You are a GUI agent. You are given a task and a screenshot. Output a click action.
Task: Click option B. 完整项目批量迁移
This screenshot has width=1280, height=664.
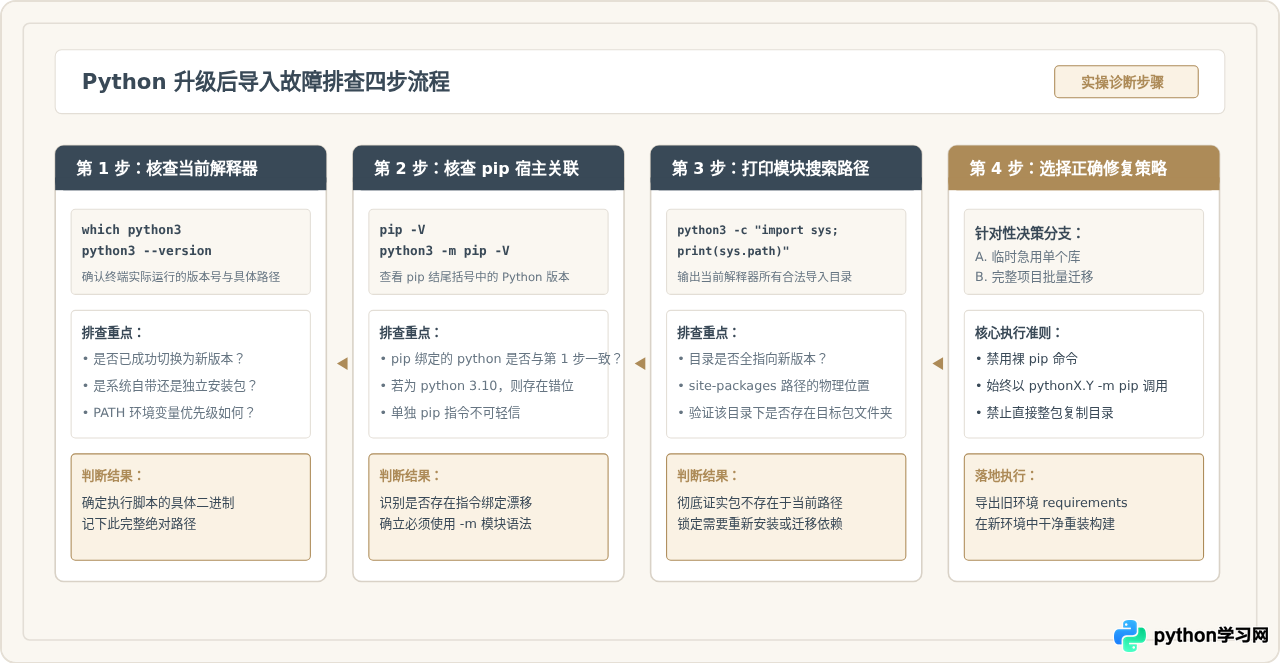pyautogui.click(x=1034, y=276)
